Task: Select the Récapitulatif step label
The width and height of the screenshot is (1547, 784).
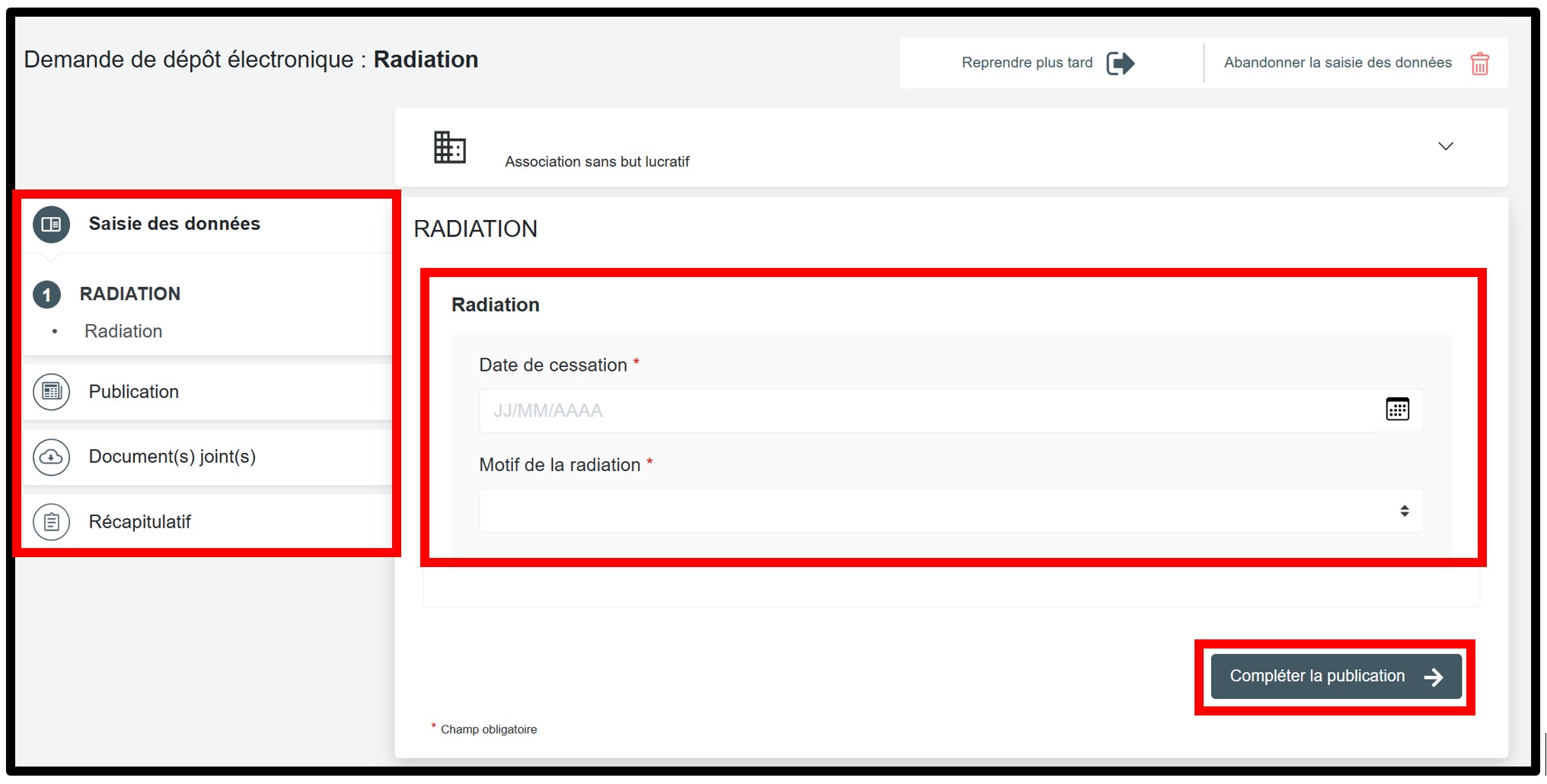Action: pyautogui.click(x=139, y=522)
